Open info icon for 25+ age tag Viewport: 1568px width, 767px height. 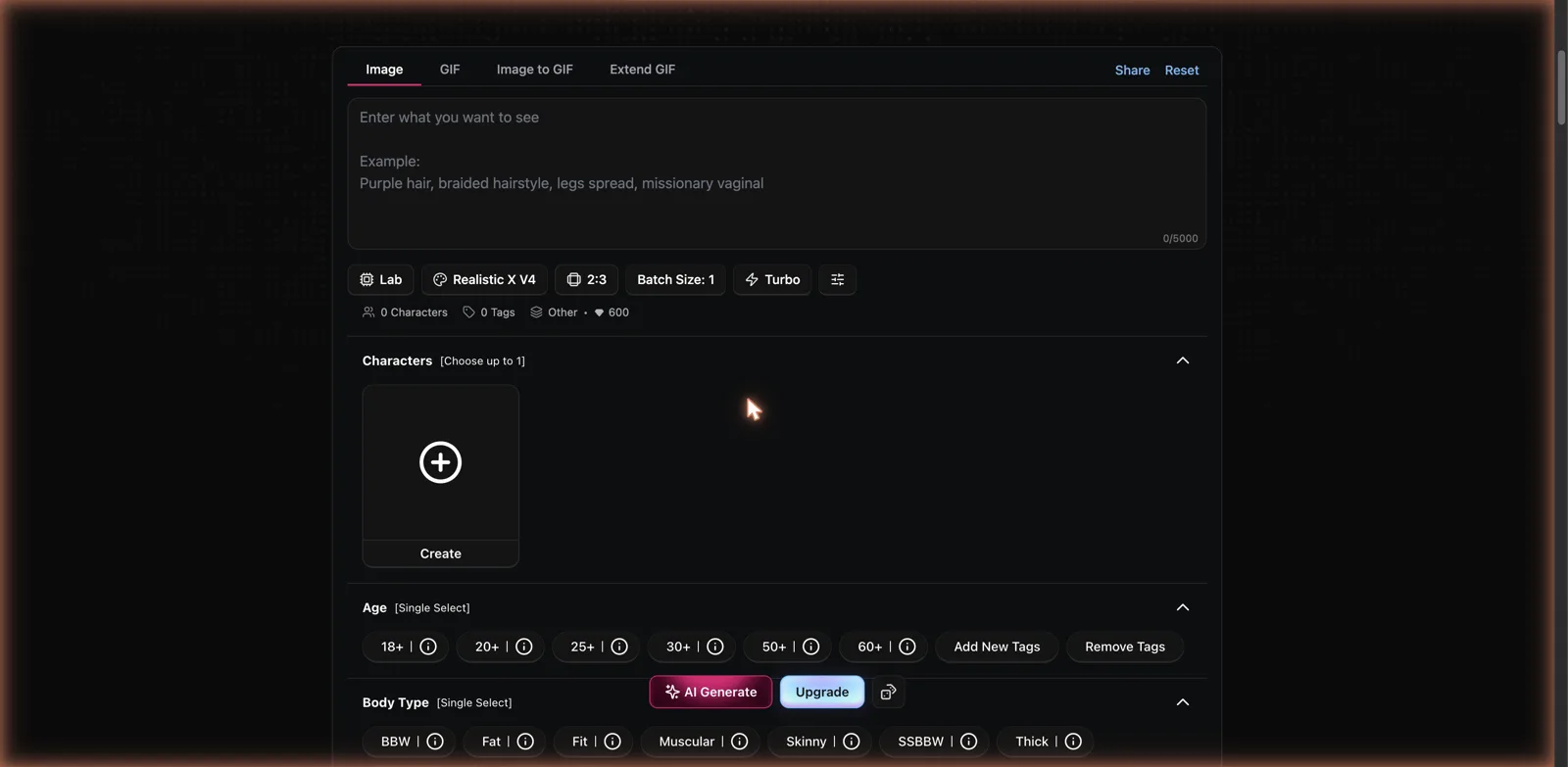pyautogui.click(x=619, y=647)
